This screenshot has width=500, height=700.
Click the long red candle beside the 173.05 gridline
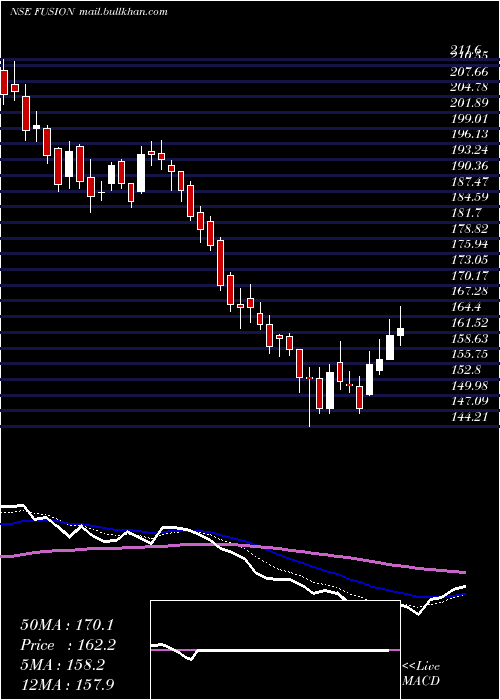(x=220, y=263)
